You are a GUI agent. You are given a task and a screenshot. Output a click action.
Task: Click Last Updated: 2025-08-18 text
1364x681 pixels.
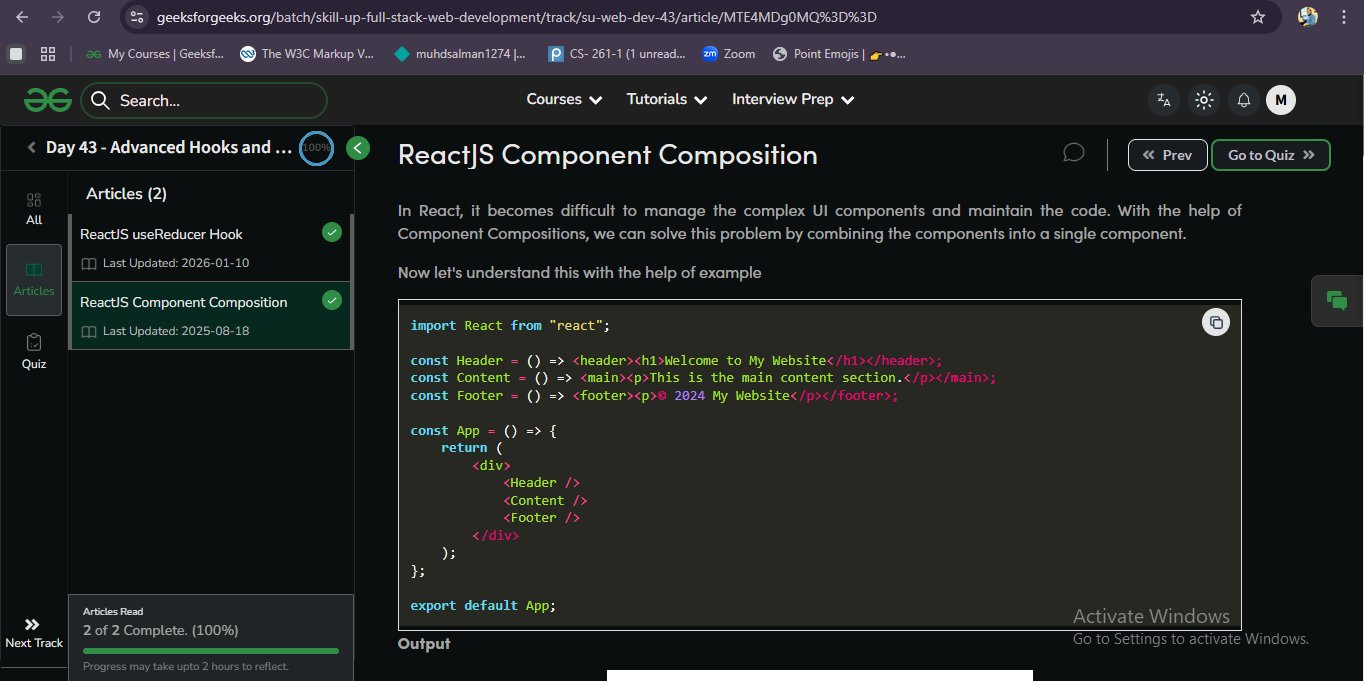click(176, 331)
